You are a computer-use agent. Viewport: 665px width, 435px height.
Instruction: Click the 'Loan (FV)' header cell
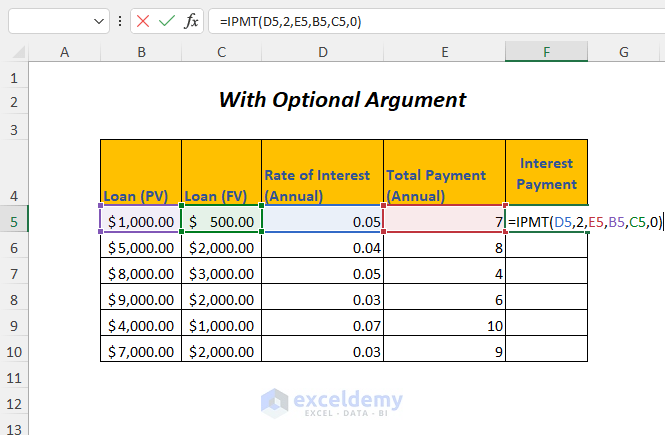tap(221, 172)
